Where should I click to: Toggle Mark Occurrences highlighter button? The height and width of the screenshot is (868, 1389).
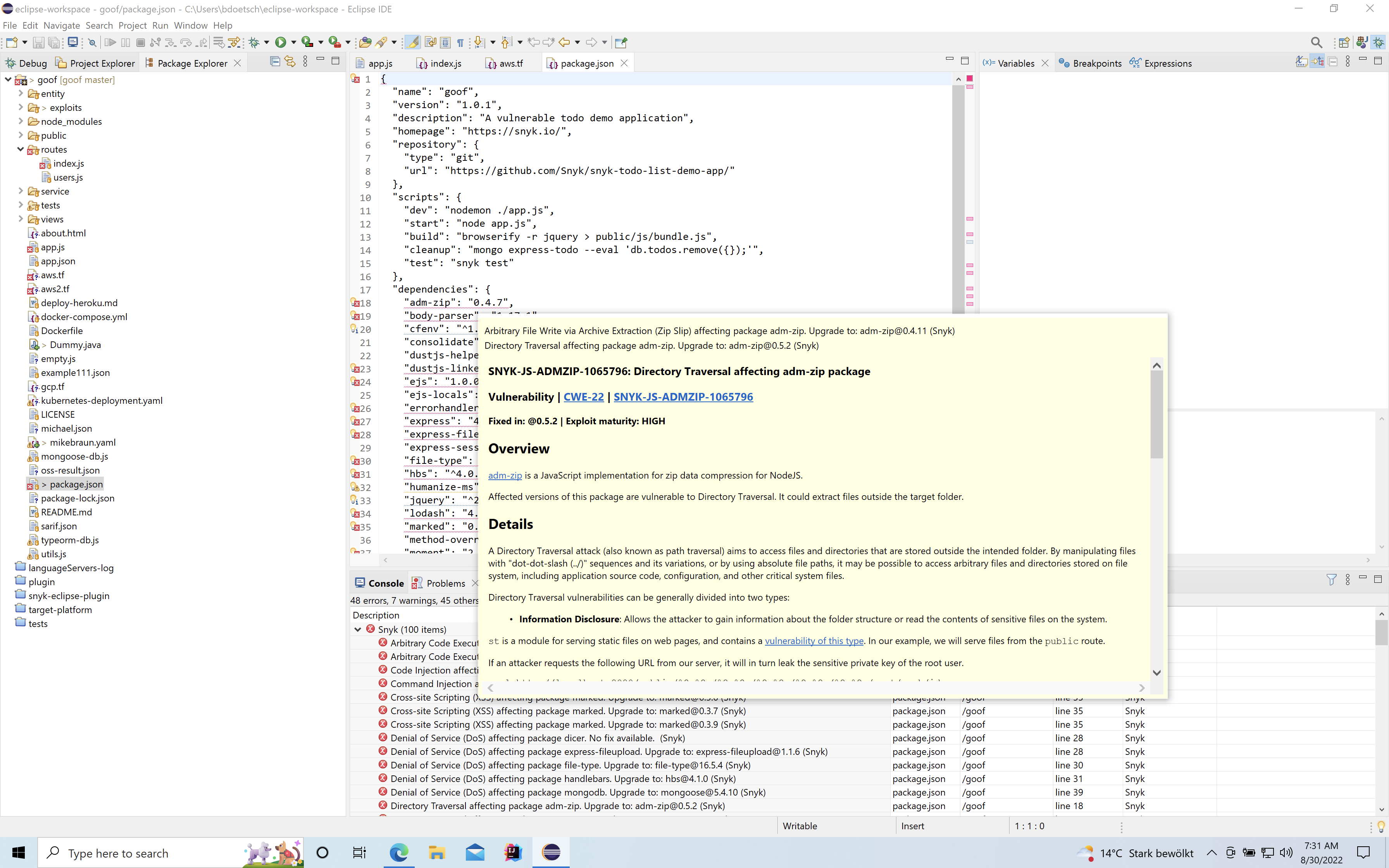tap(412, 43)
